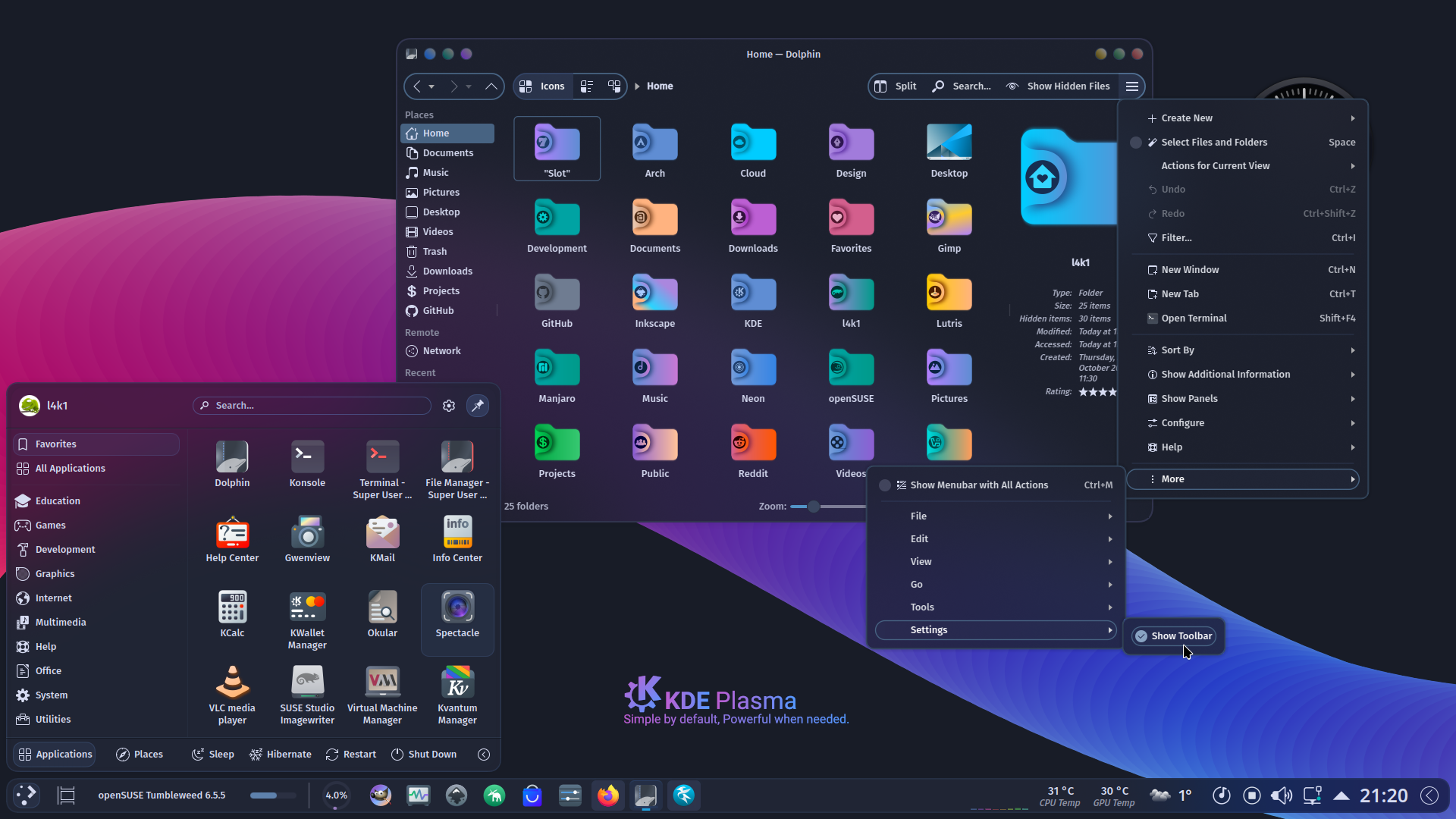The height and width of the screenshot is (819, 1456).
Task: Click the Shut Down button
Action: [424, 755]
